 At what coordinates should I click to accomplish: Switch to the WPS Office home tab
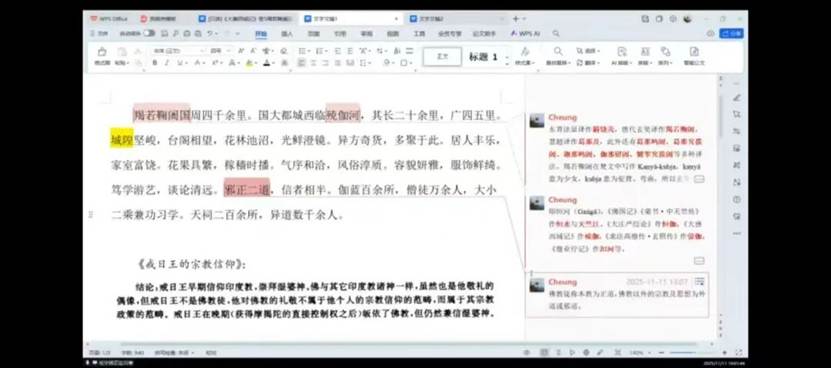109,19
